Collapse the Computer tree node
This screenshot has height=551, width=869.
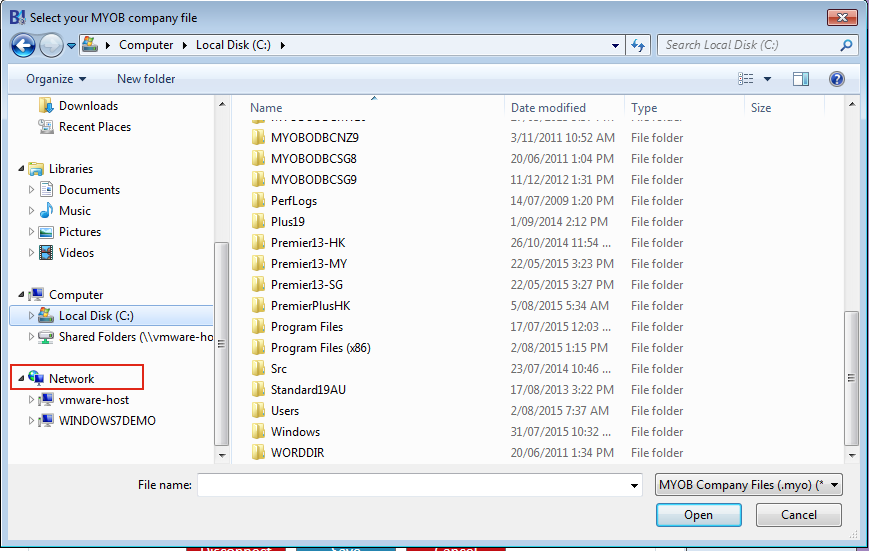point(21,295)
